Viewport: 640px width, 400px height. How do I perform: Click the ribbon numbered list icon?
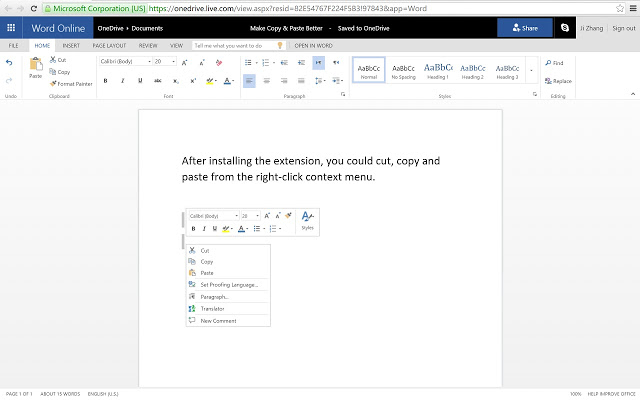(265, 62)
